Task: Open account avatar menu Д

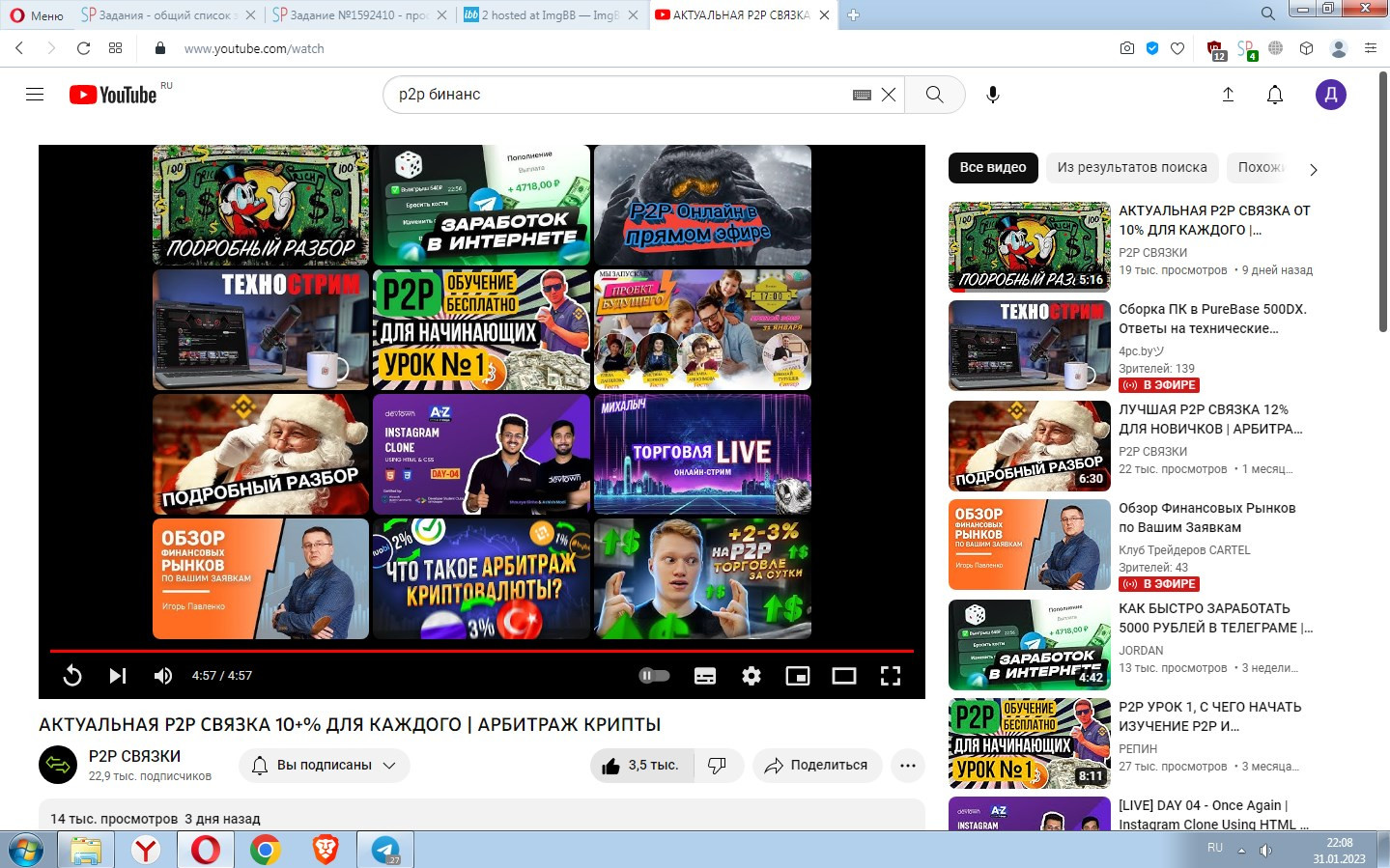Action: [x=1331, y=95]
